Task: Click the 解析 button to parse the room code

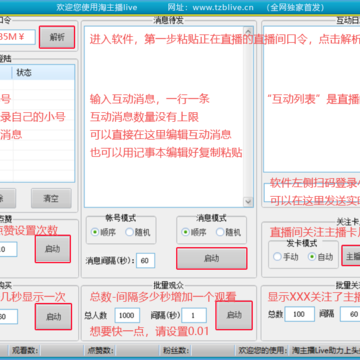Action: click(57, 37)
